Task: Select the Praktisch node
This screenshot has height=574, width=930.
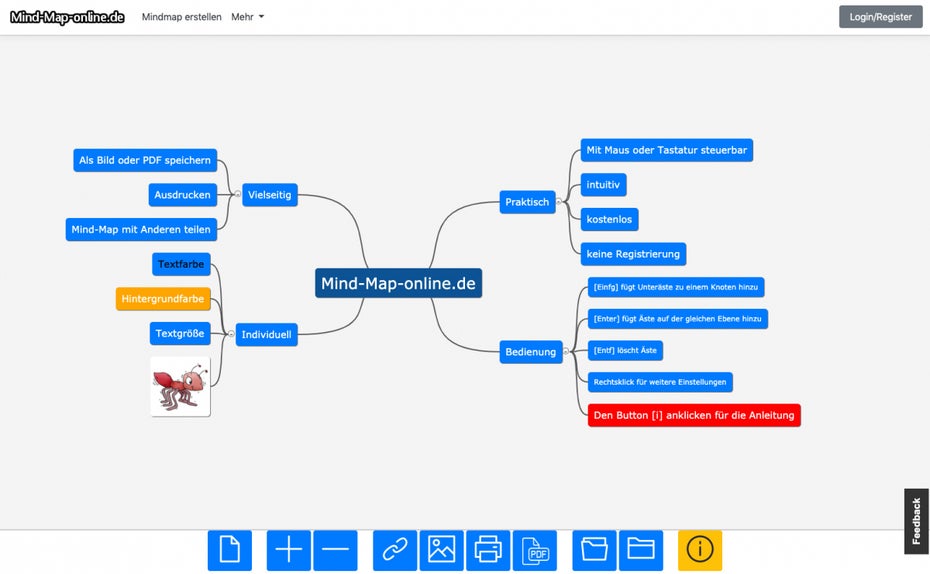Action: point(527,202)
